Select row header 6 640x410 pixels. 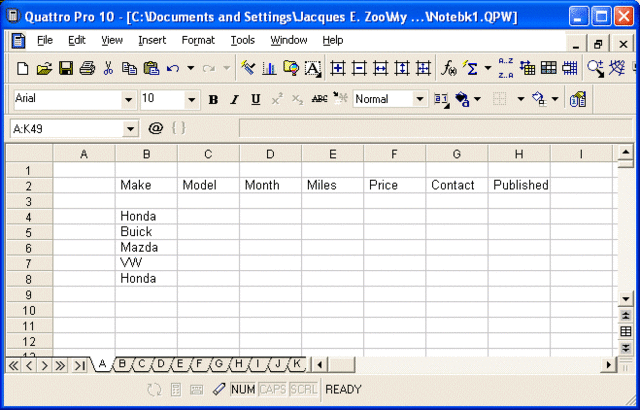pyautogui.click(x=29, y=248)
